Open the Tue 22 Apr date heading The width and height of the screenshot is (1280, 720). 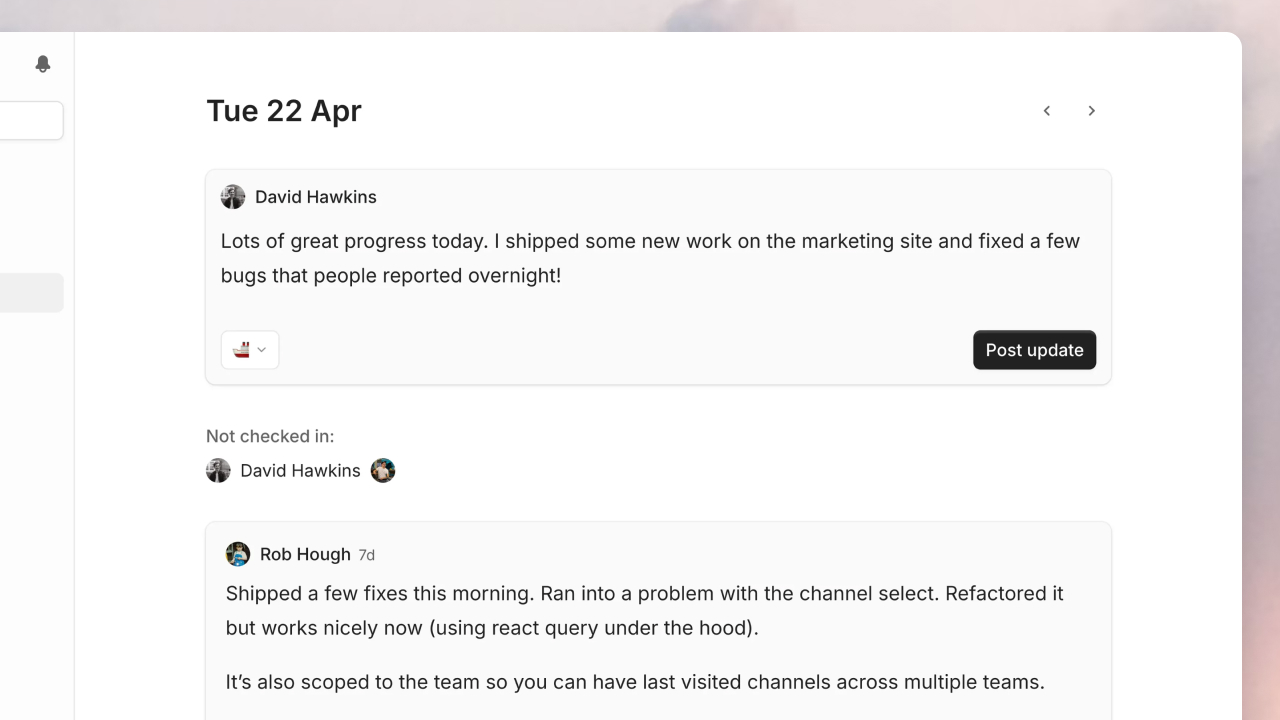(x=283, y=110)
